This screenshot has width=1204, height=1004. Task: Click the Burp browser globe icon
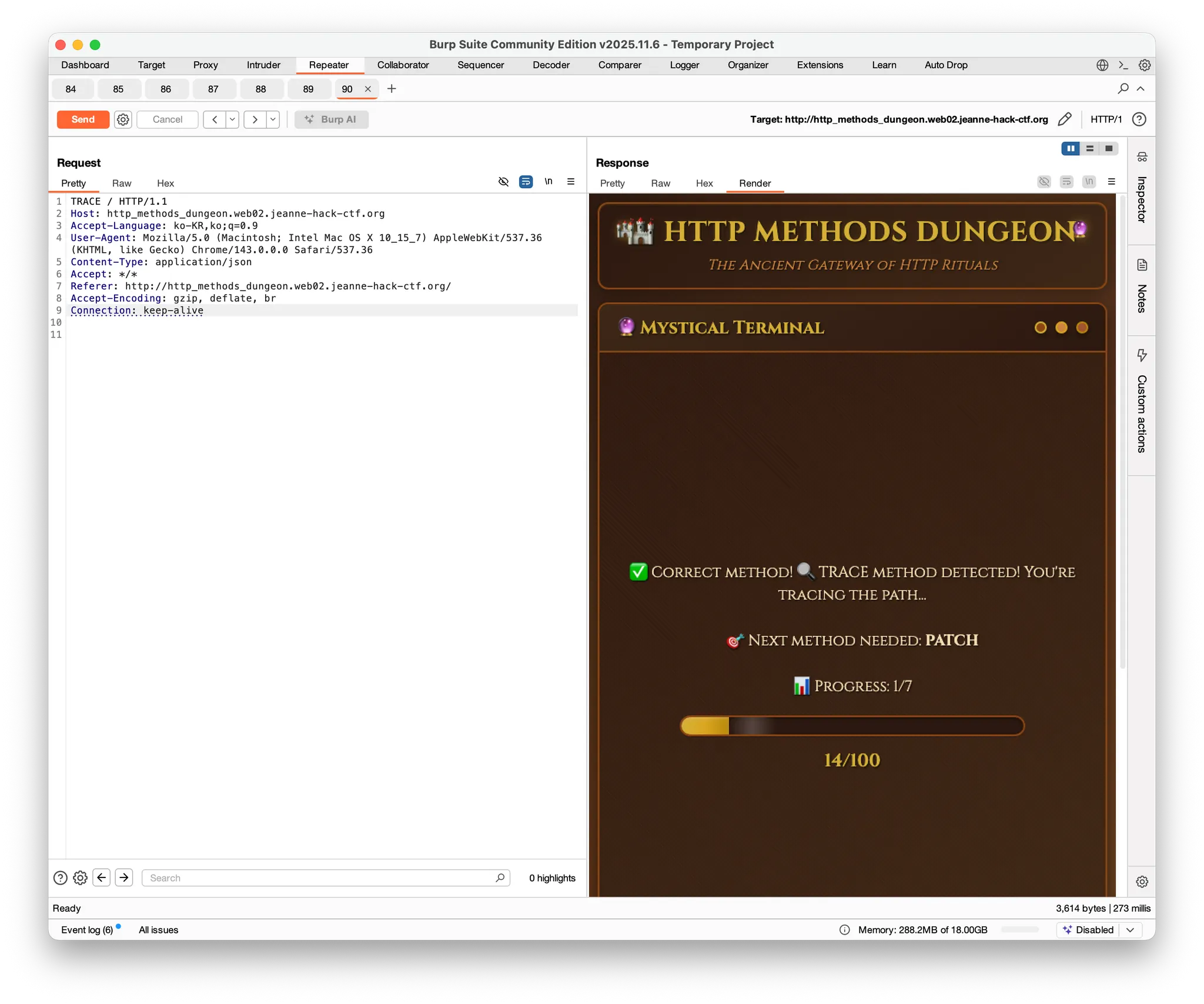tap(1102, 65)
